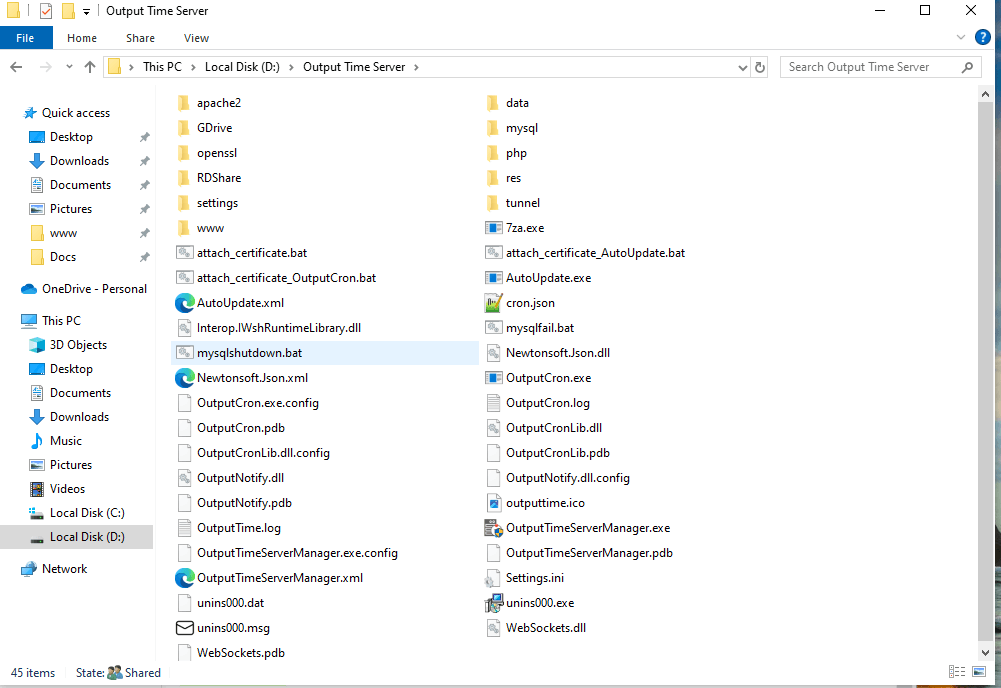Open Music in navigation pane
The height and width of the screenshot is (688, 1001).
coord(66,441)
